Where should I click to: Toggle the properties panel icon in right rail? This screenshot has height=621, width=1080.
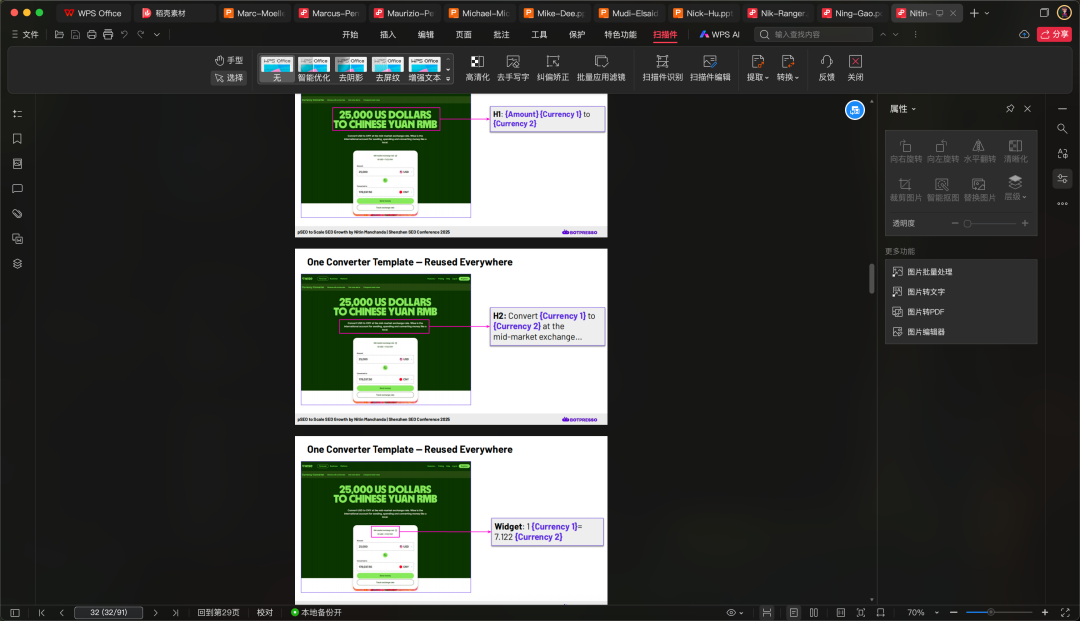pyautogui.click(x=1062, y=179)
